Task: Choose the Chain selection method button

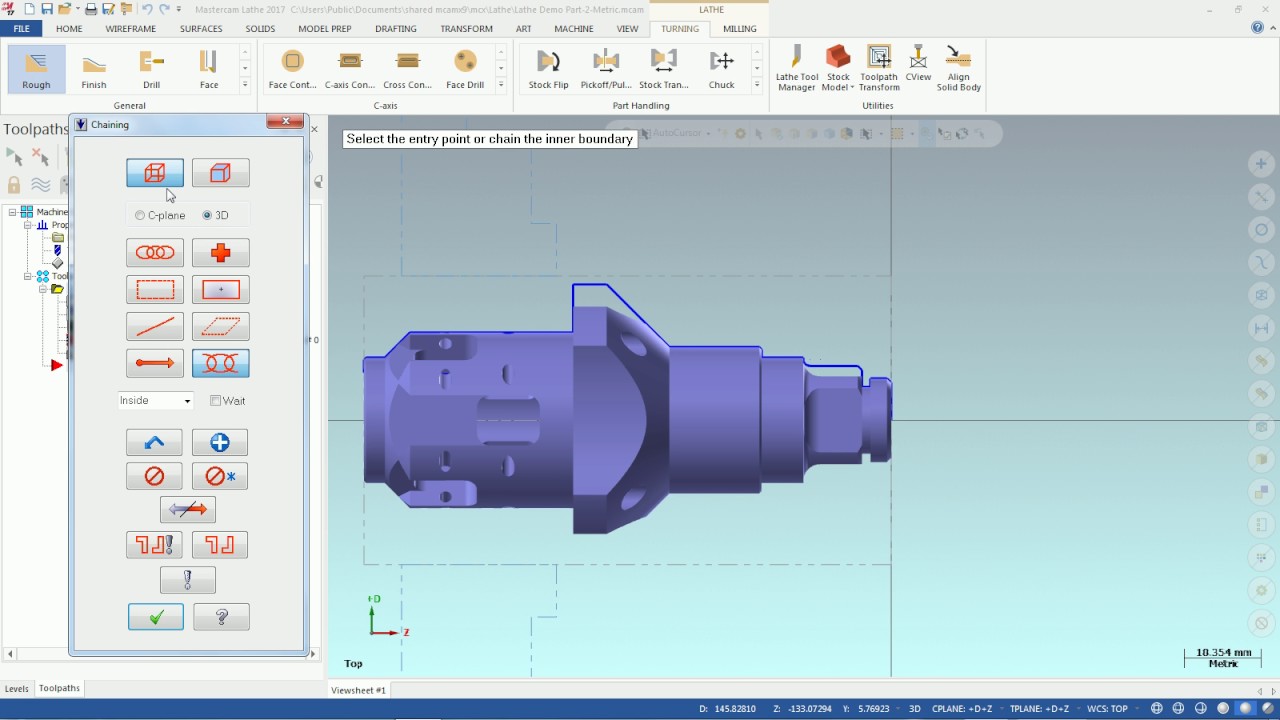Action: tap(155, 253)
